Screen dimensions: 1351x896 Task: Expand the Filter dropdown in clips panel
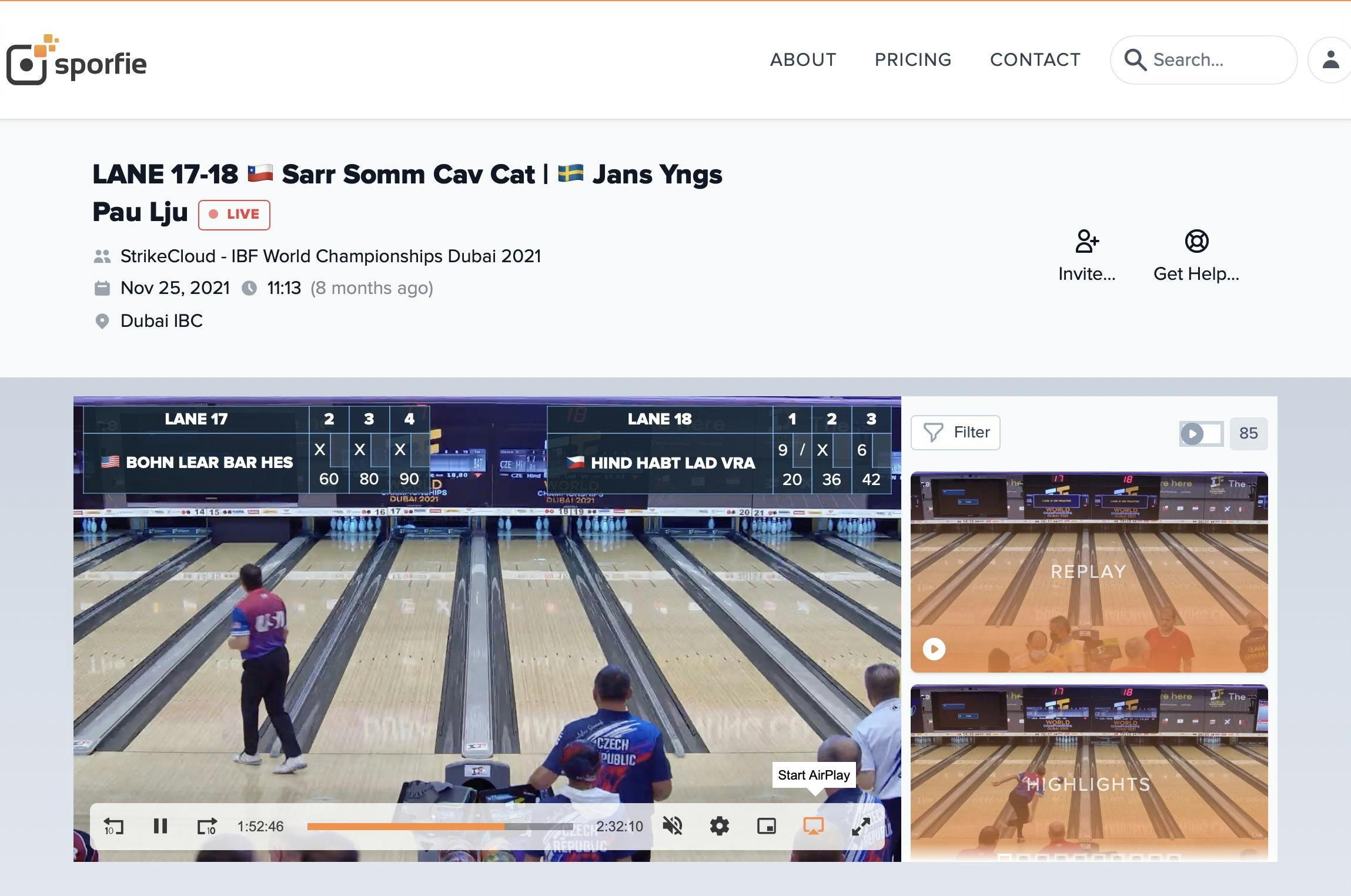[x=955, y=432]
